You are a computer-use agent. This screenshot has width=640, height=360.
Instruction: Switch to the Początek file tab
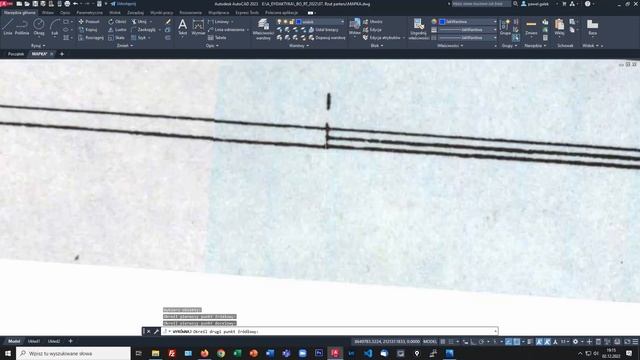point(16,54)
